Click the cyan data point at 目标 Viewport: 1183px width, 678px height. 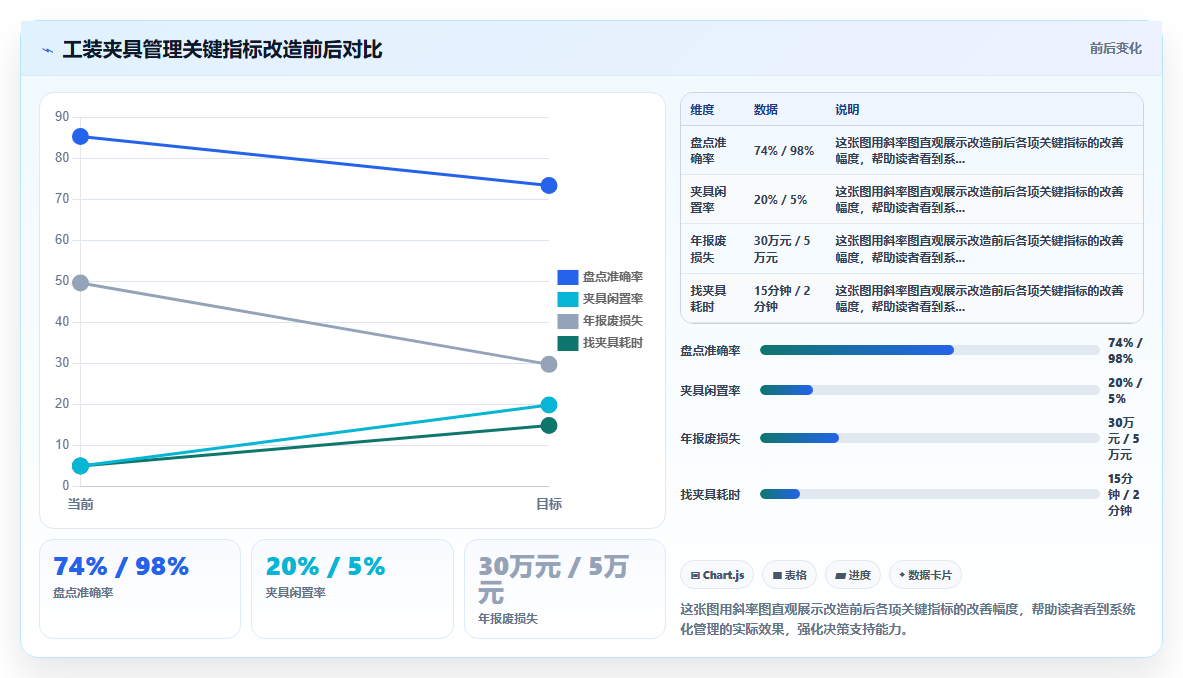[549, 405]
